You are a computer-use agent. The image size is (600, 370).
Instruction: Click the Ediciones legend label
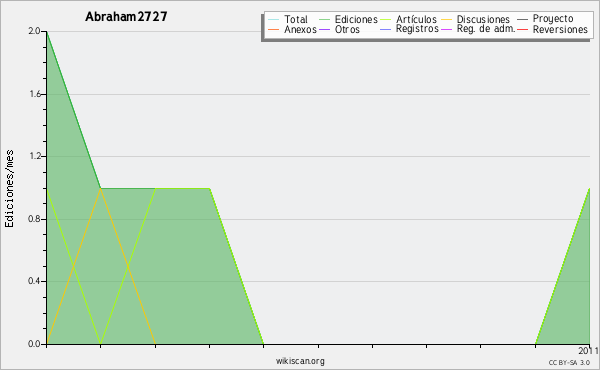[356, 19]
